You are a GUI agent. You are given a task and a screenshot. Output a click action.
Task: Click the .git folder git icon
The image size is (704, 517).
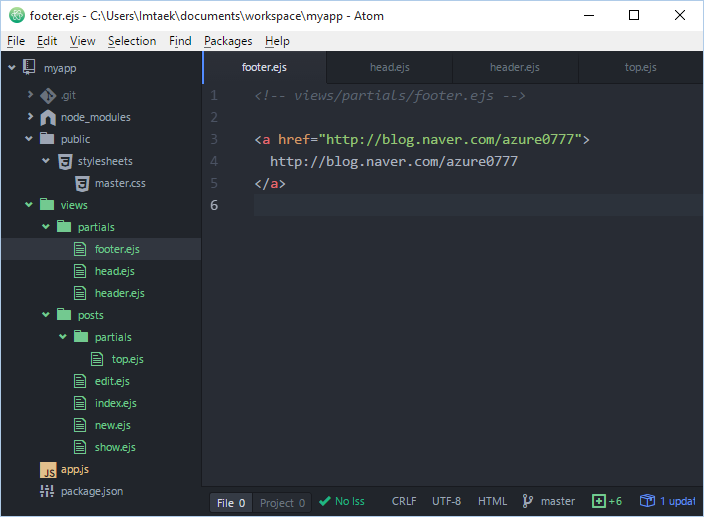48,95
